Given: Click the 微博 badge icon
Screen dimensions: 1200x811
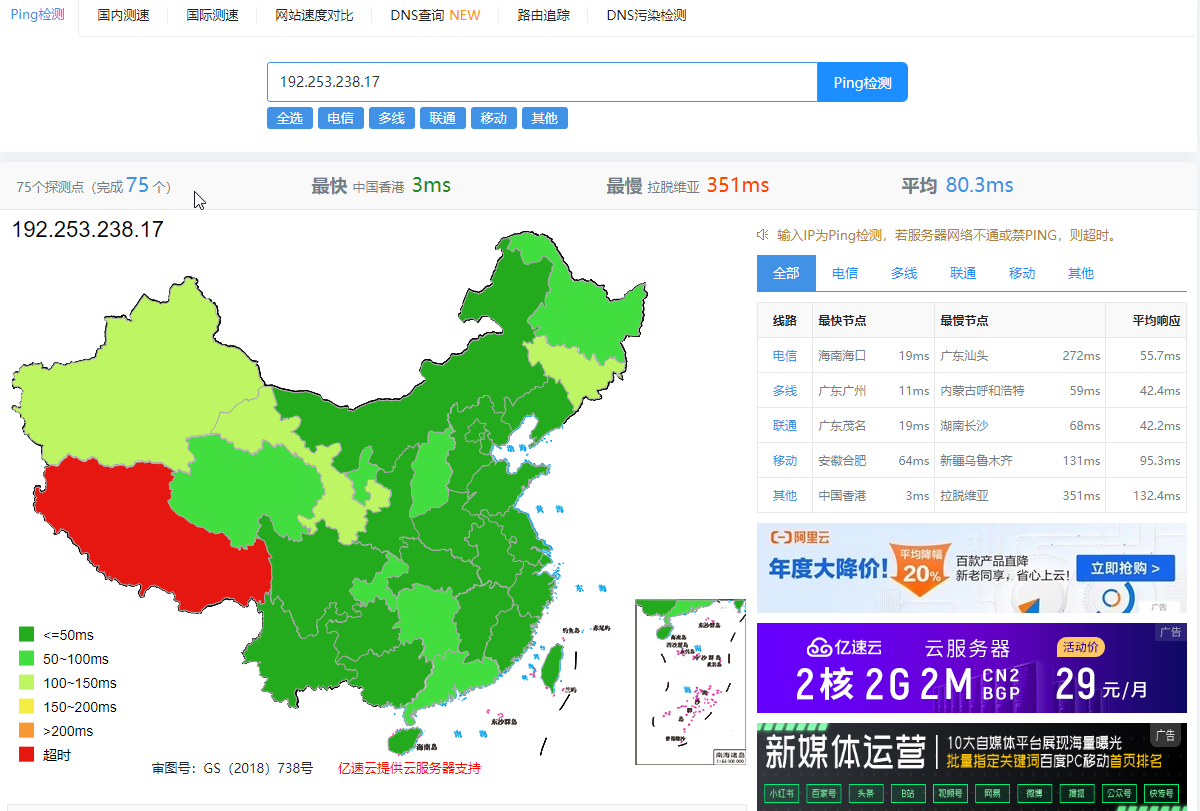Looking at the screenshot, I should (x=1033, y=792).
